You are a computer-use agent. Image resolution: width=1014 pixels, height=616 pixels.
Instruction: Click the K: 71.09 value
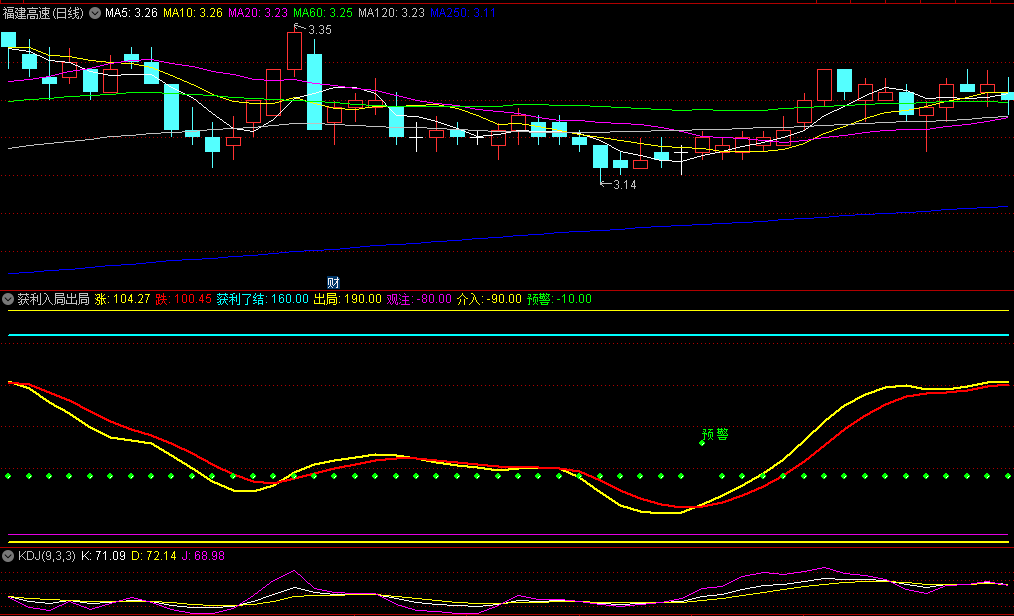(103, 556)
